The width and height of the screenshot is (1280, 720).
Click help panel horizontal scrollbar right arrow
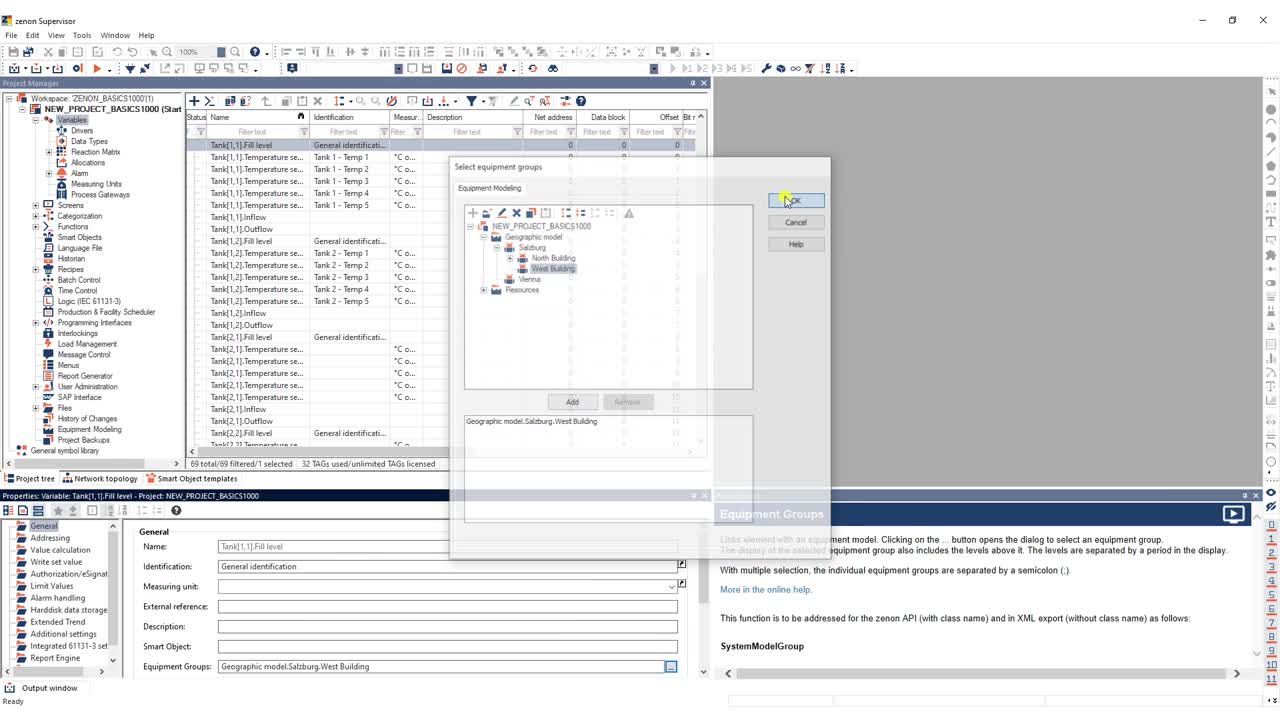coord(1236,674)
